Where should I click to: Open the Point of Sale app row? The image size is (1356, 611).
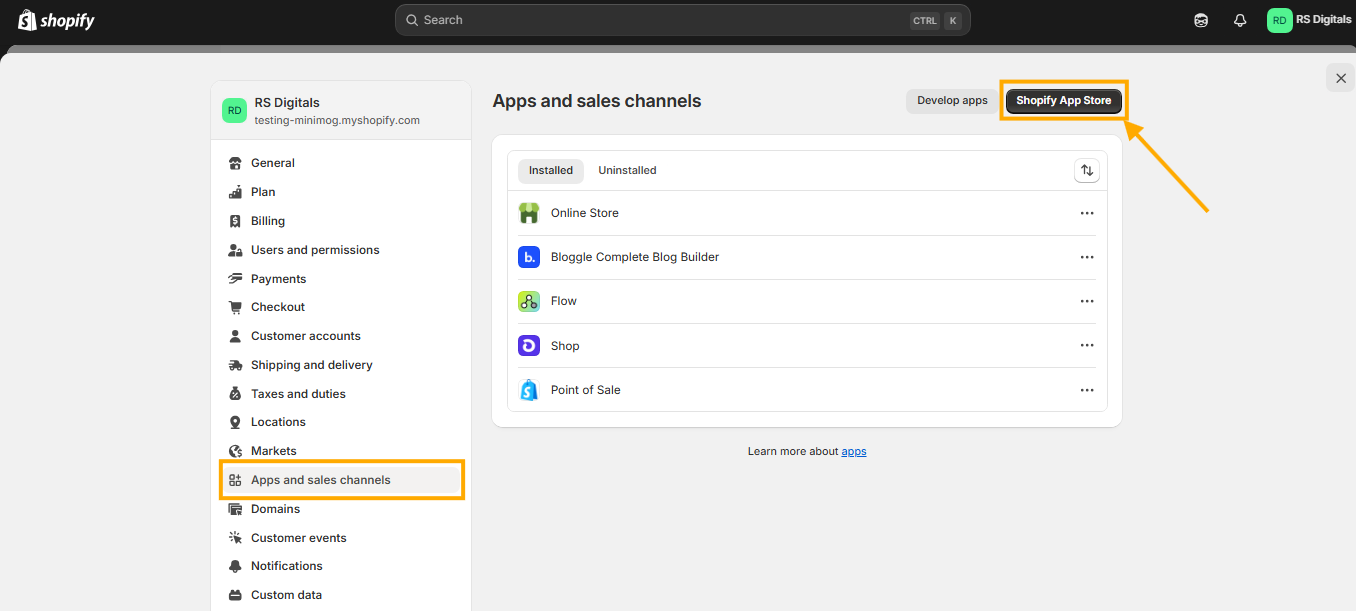[806, 390]
